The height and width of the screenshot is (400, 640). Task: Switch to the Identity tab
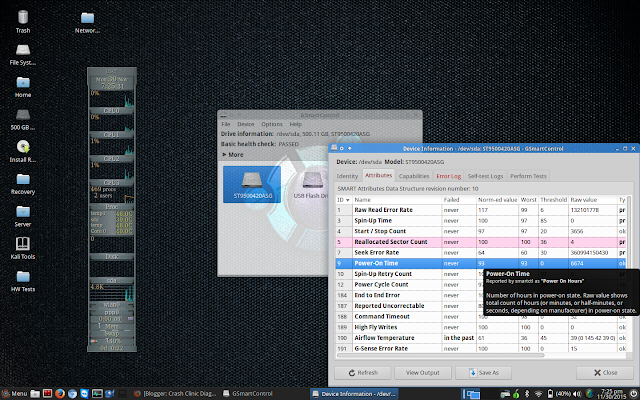[347, 176]
